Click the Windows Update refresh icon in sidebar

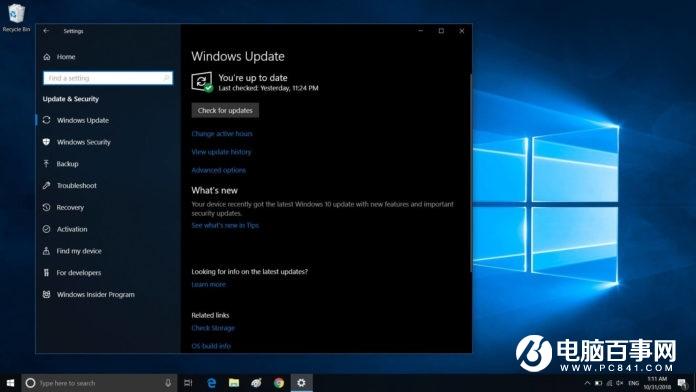click(x=46, y=120)
